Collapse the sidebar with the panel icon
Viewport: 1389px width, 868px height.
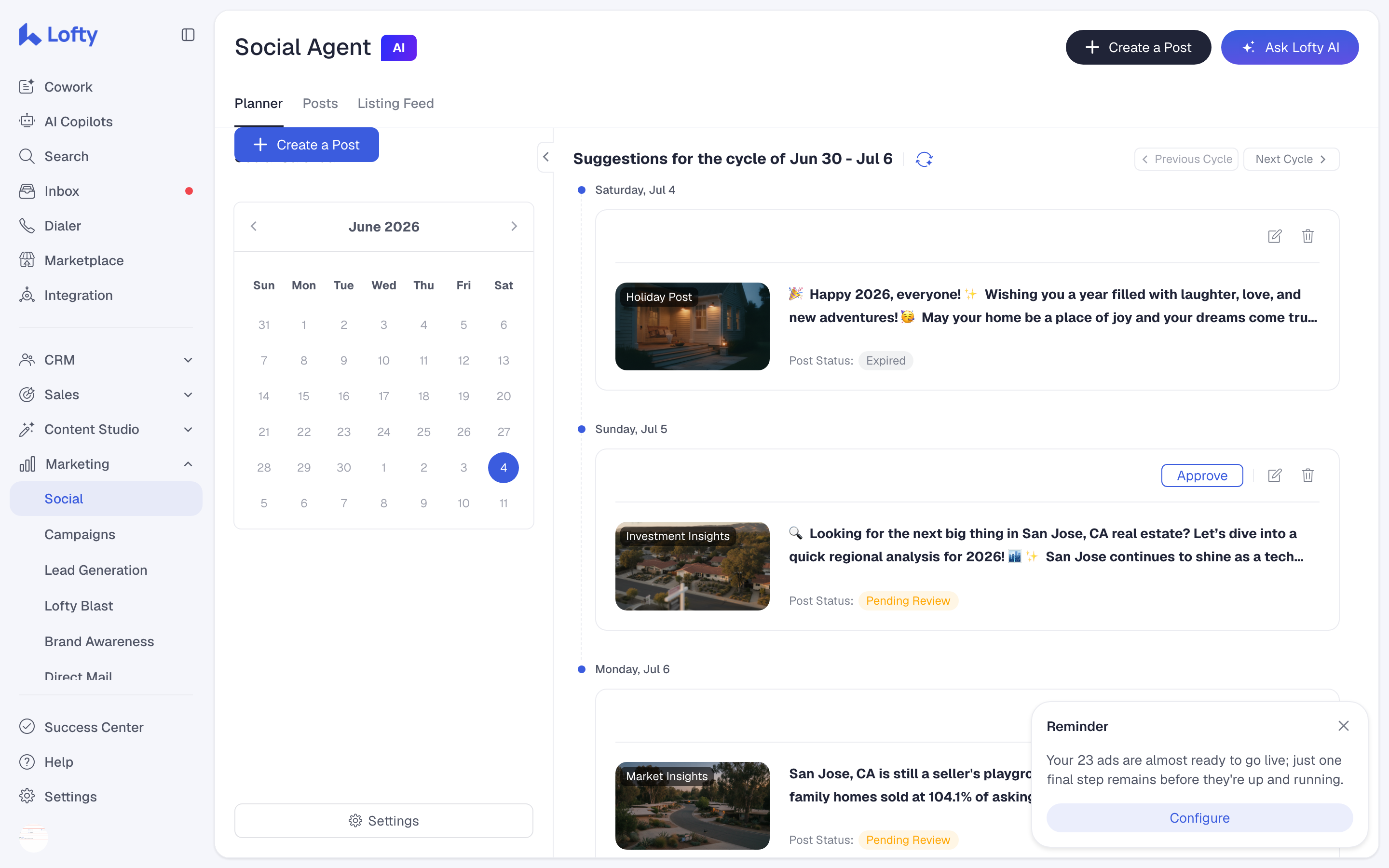(x=188, y=35)
